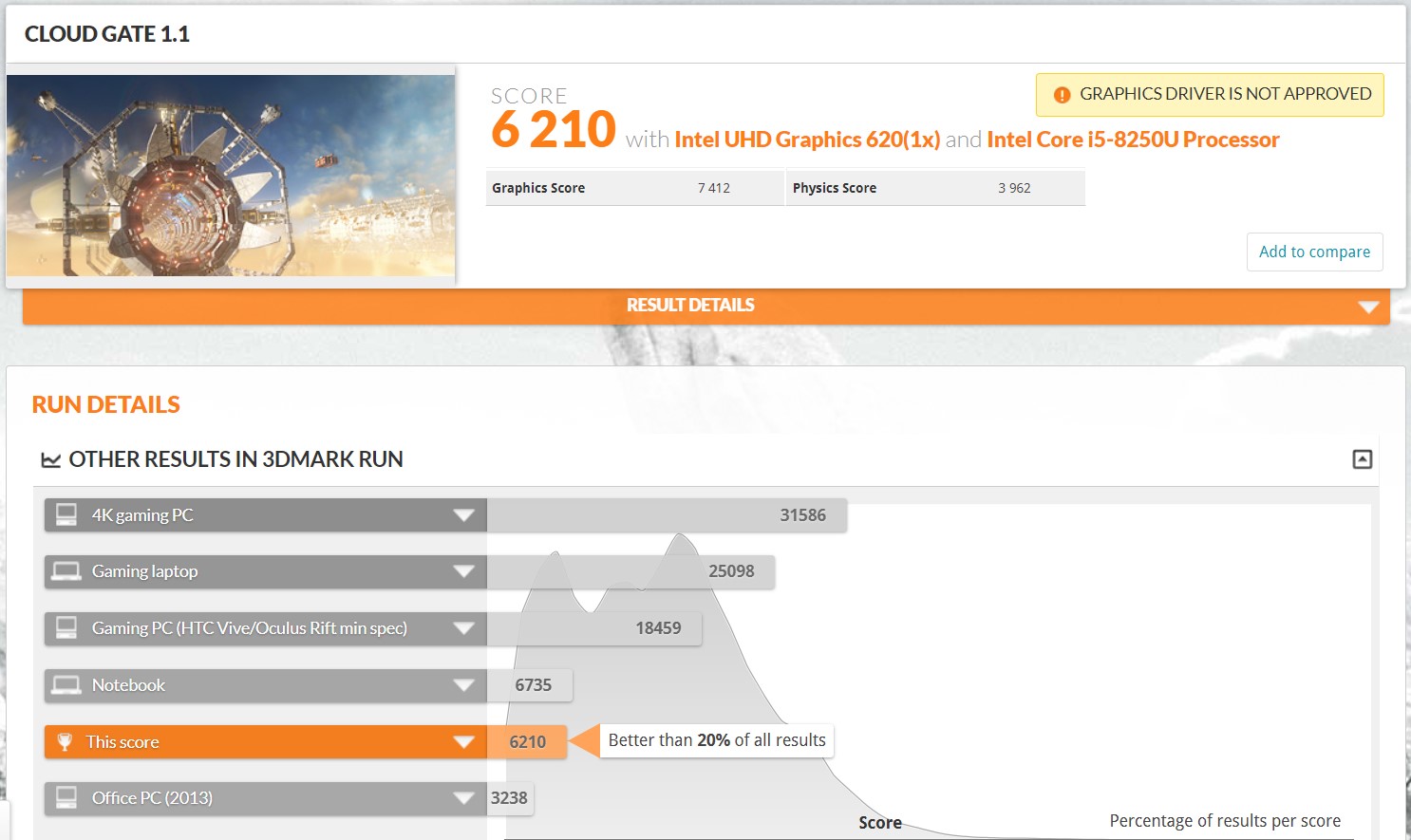Click the Percentage of results per score label
Image resolution: width=1411 pixels, height=840 pixels.
coord(1225,821)
